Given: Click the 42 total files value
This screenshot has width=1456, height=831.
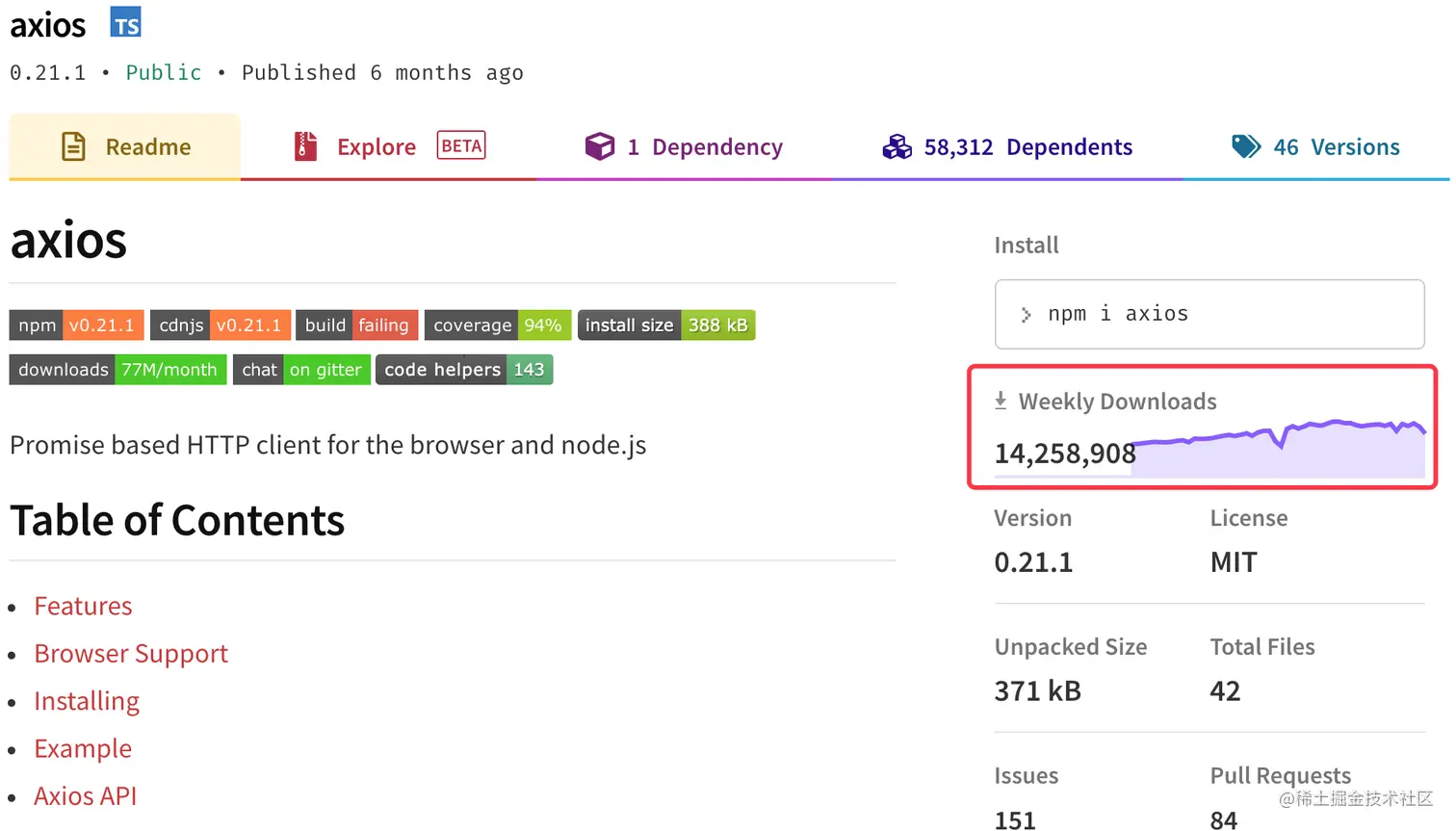Looking at the screenshot, I should pos(1225,690).
